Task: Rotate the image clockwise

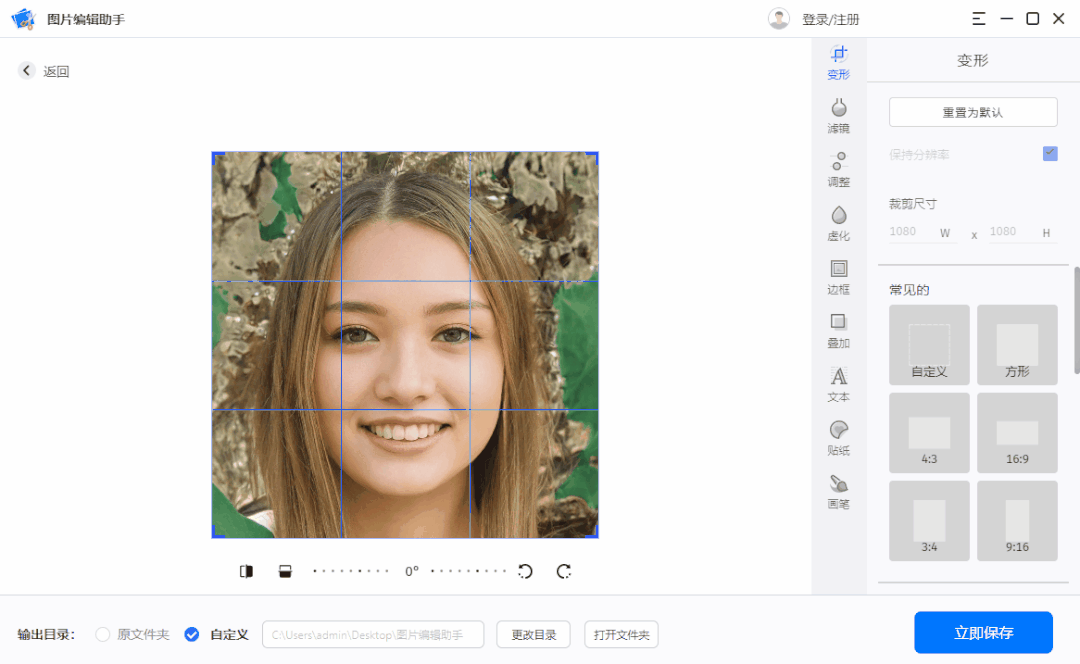Action: pyautogui.click(x=563, y=570)
